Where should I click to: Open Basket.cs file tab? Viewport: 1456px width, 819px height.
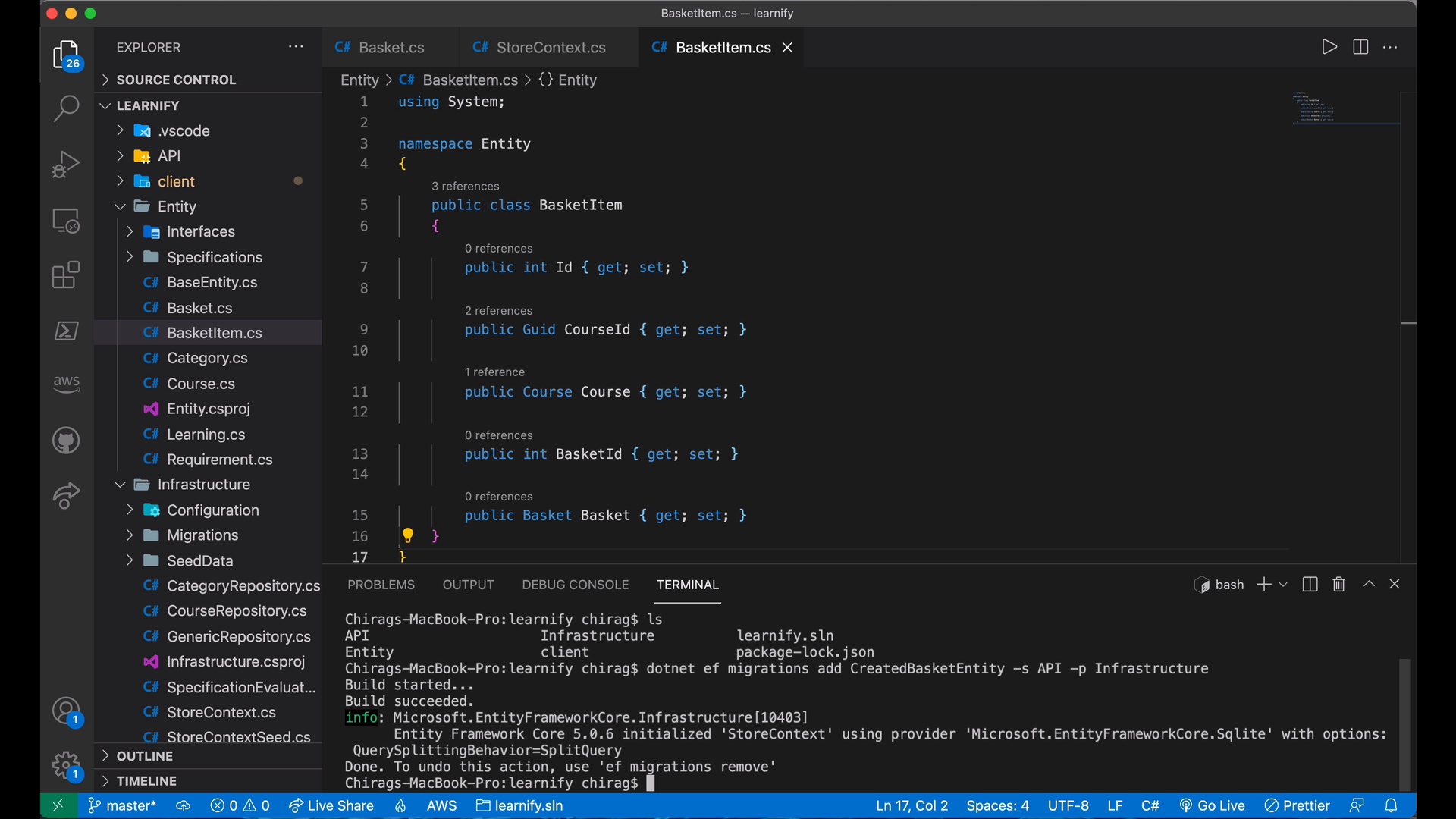coord(391,47)
